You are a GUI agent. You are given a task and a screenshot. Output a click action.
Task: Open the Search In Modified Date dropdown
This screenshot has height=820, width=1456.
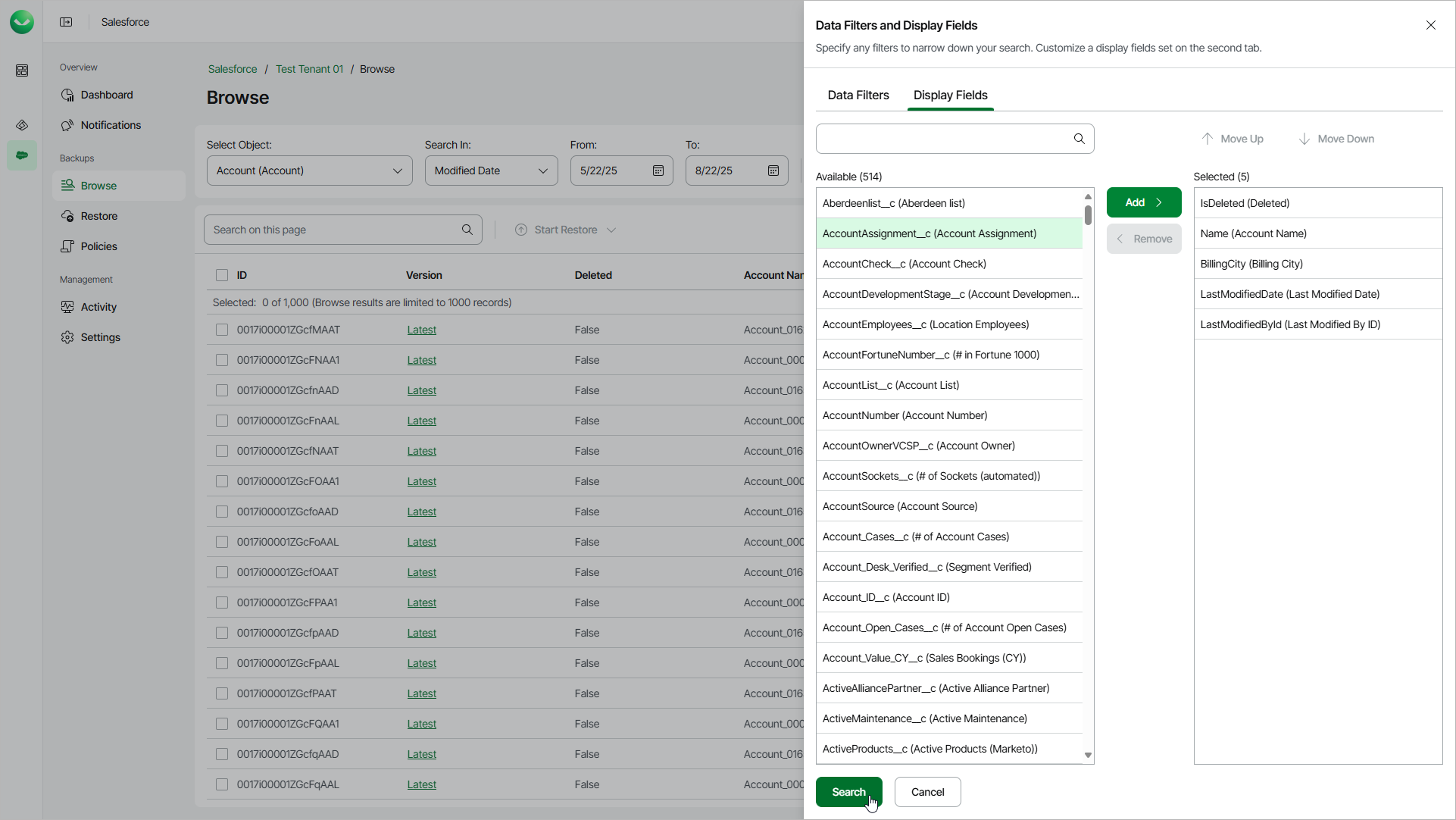pos(491,171)
